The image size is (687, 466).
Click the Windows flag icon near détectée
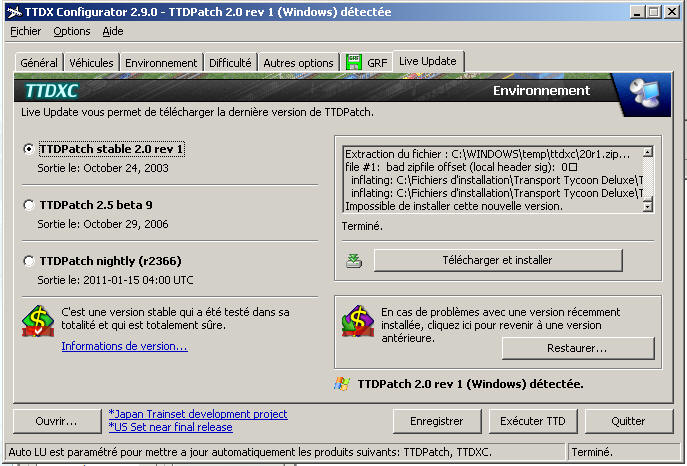pyautogui.click(x=341, y=384)
